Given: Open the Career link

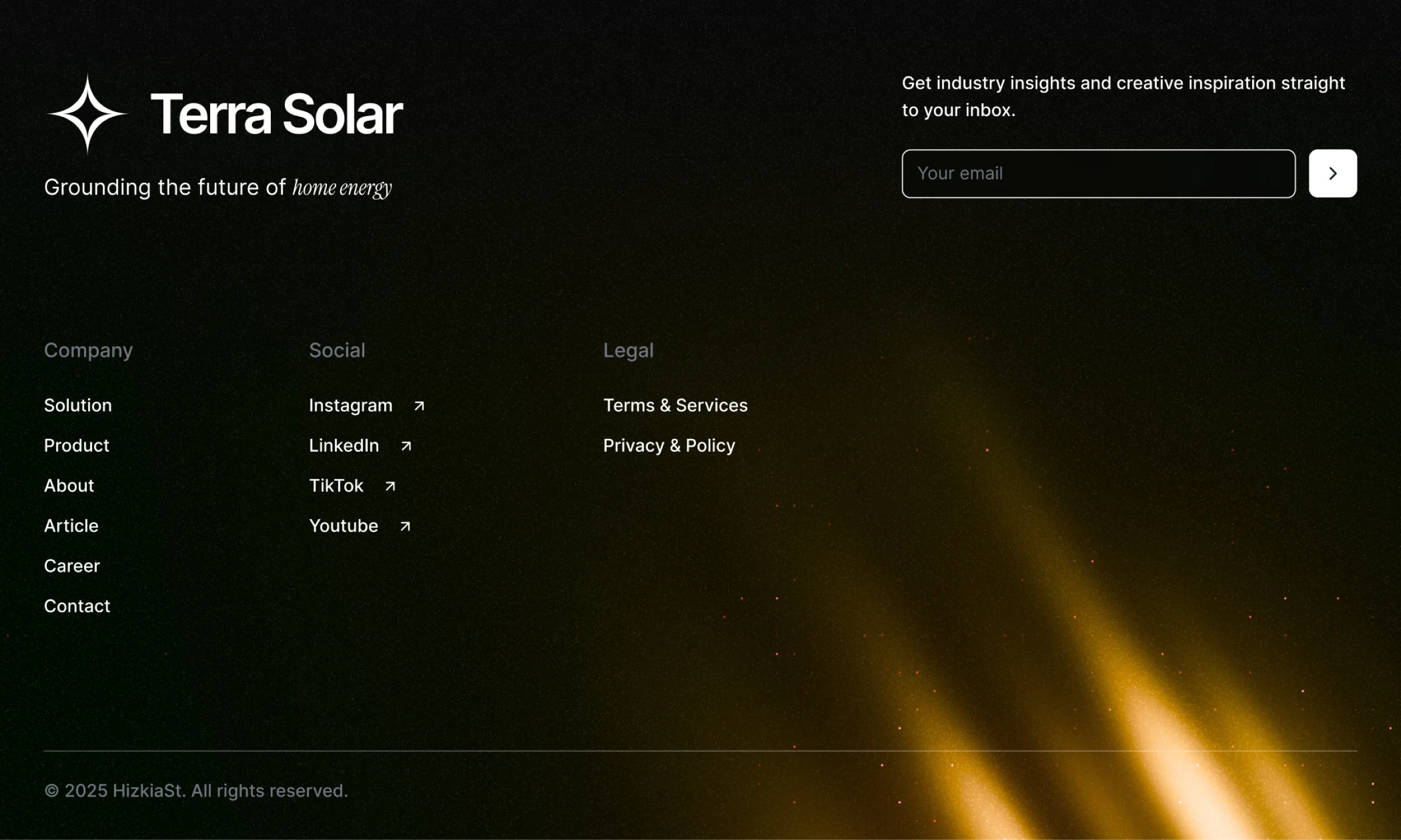Looking at the screenshot, I should pos(72,566).
